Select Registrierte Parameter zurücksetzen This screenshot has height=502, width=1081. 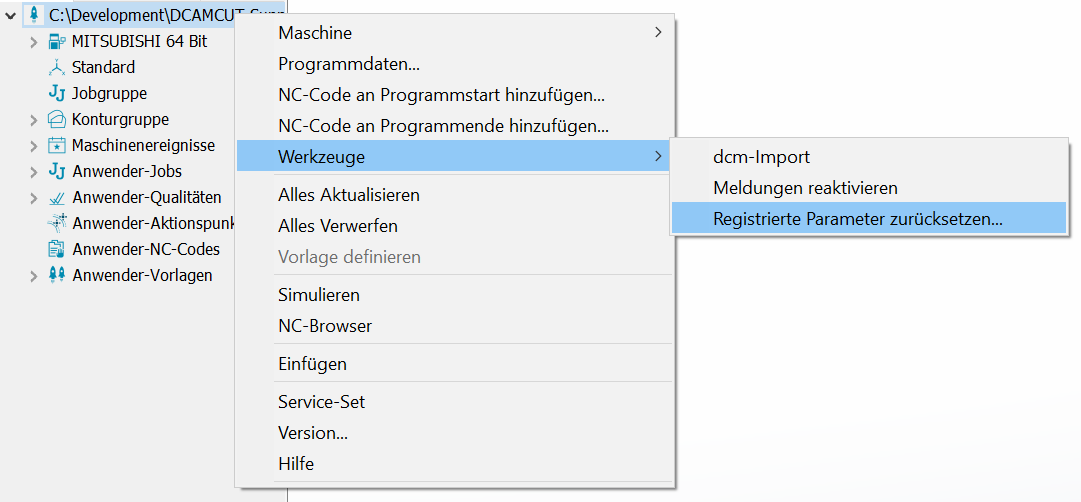tap(857, 219)
